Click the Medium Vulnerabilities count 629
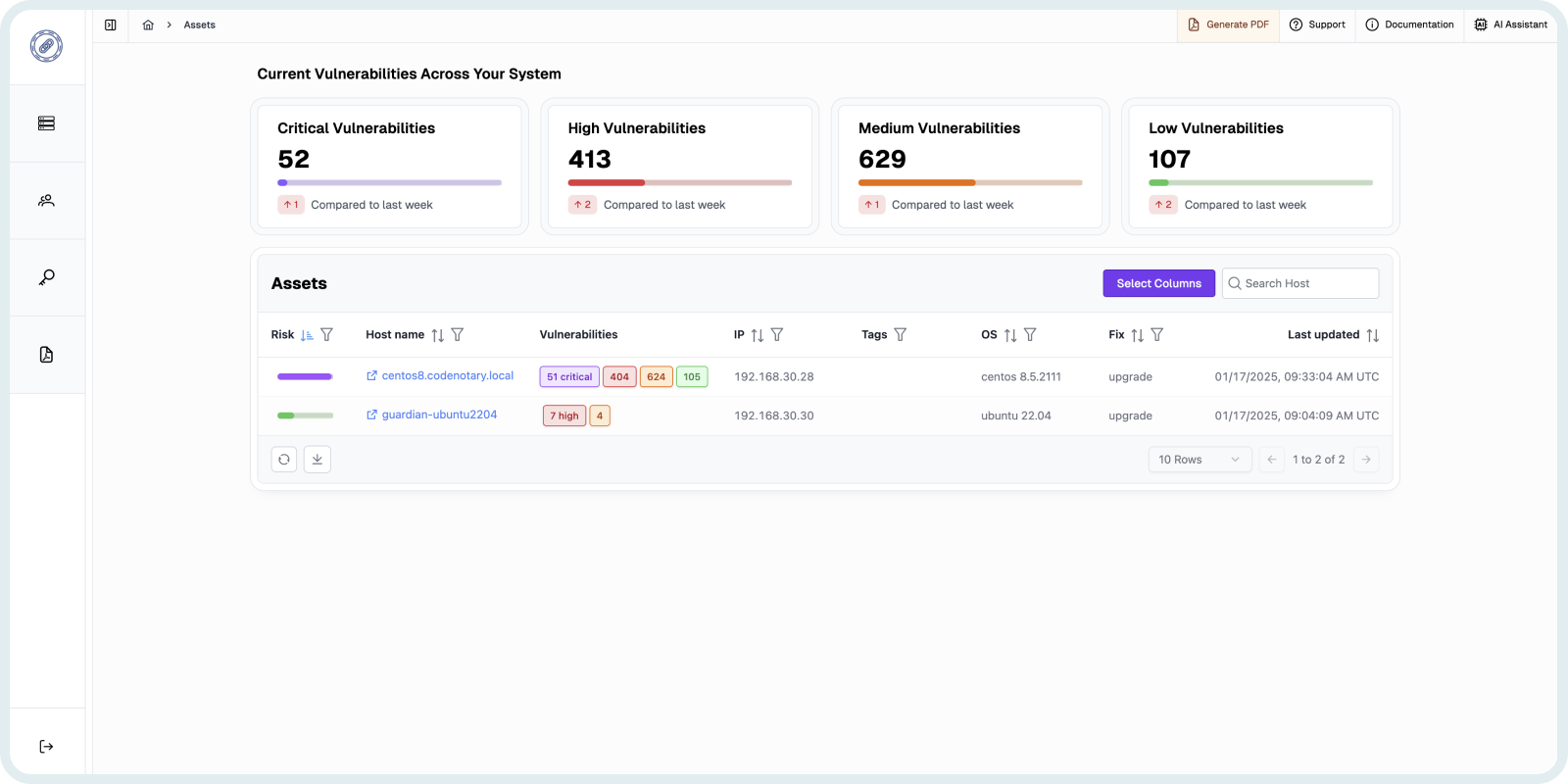The image size is (1568, 784). [882, 159]
